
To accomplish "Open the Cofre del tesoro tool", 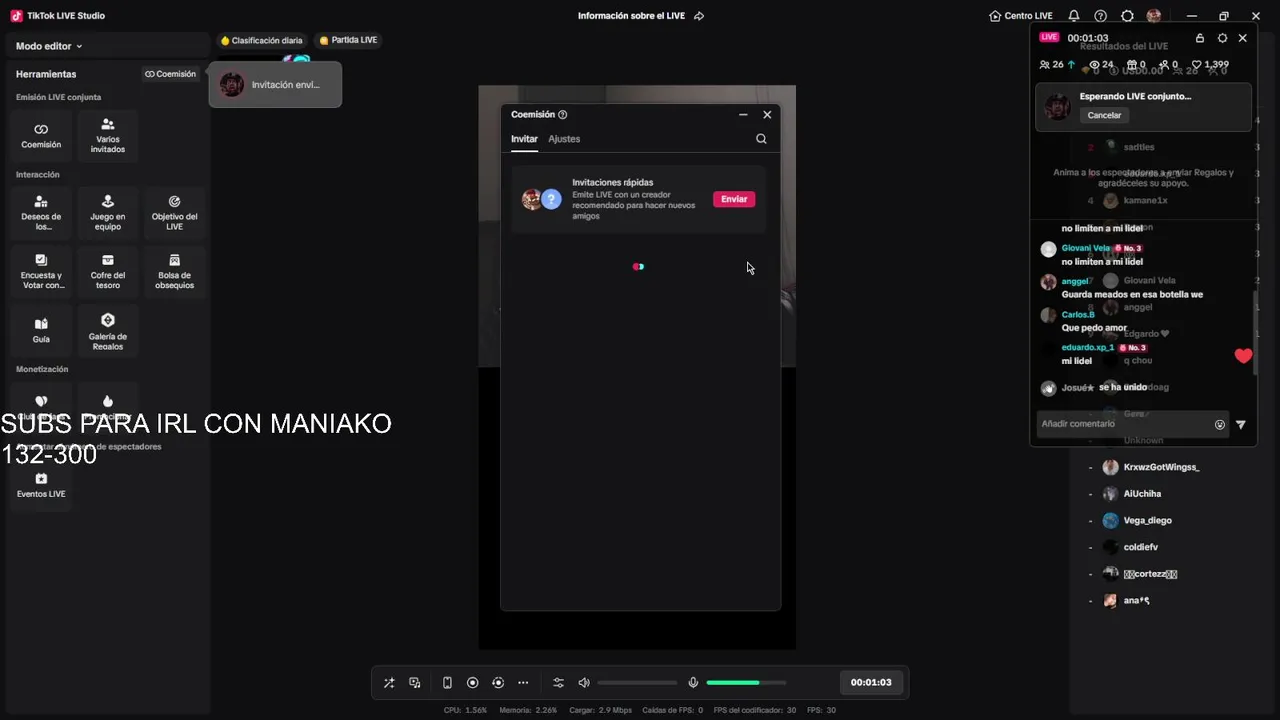I will [x=108, y=271].
